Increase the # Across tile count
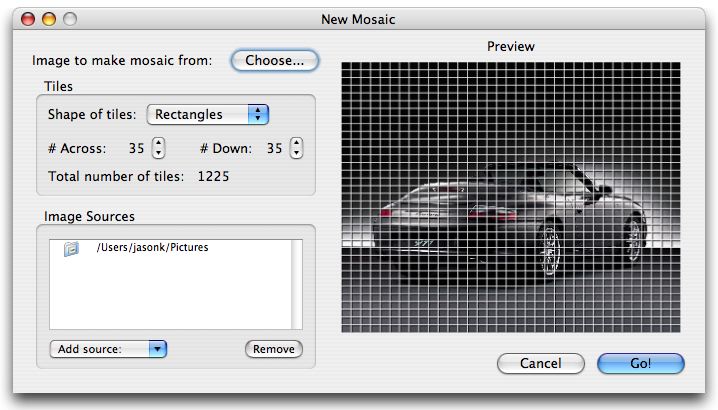 tap(158, 142)
